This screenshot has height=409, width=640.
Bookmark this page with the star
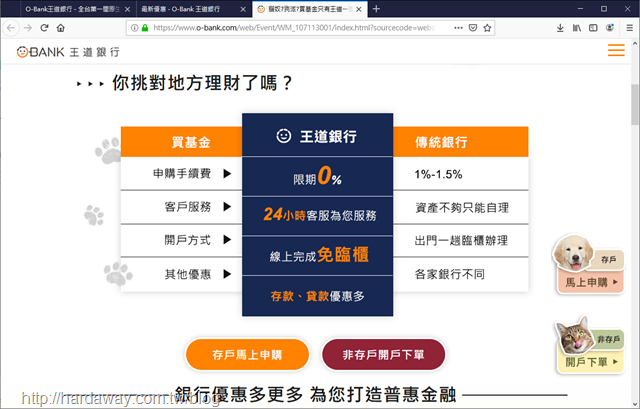(x=487, y=28)
